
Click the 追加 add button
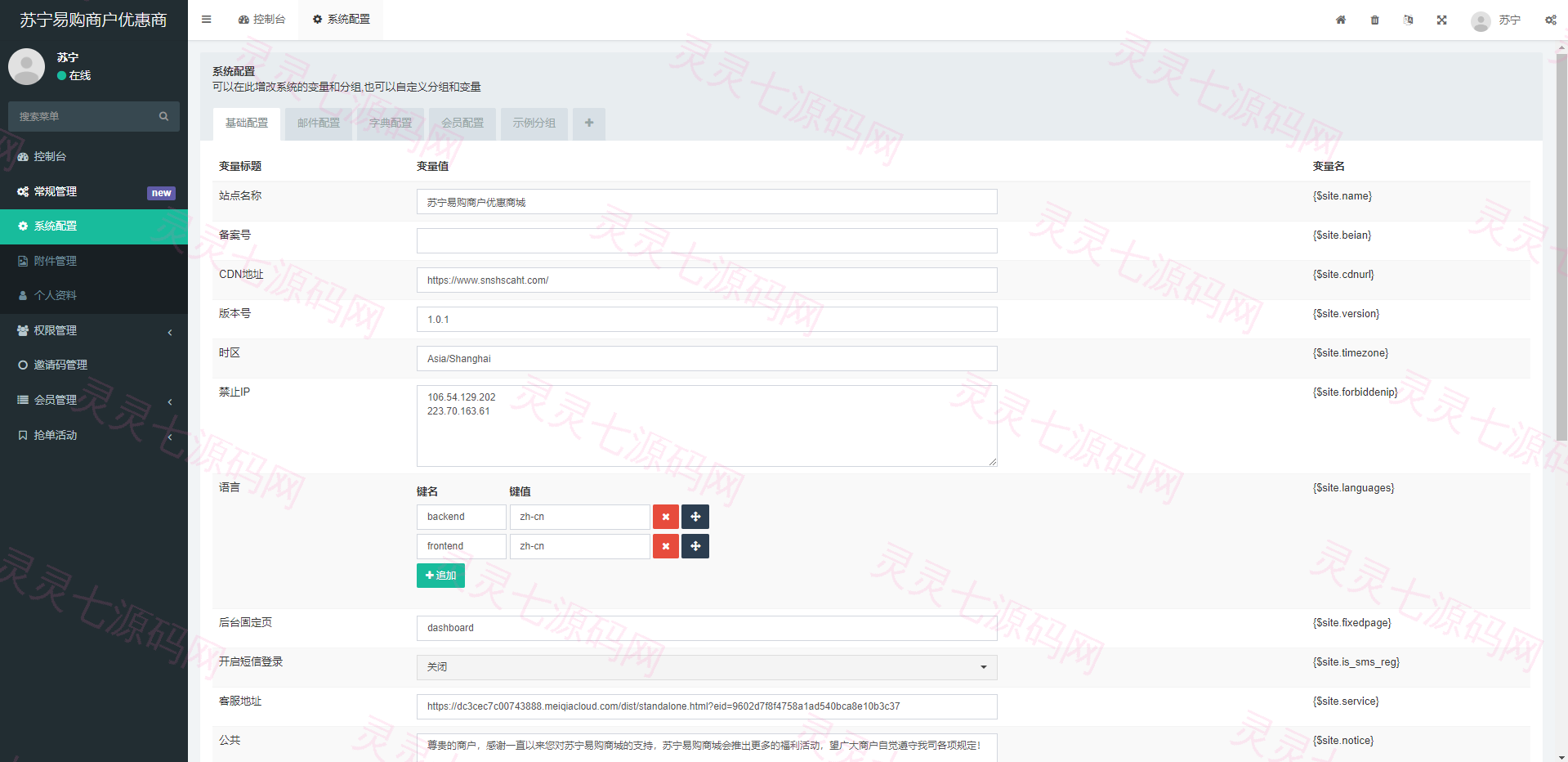pos(440,576)
